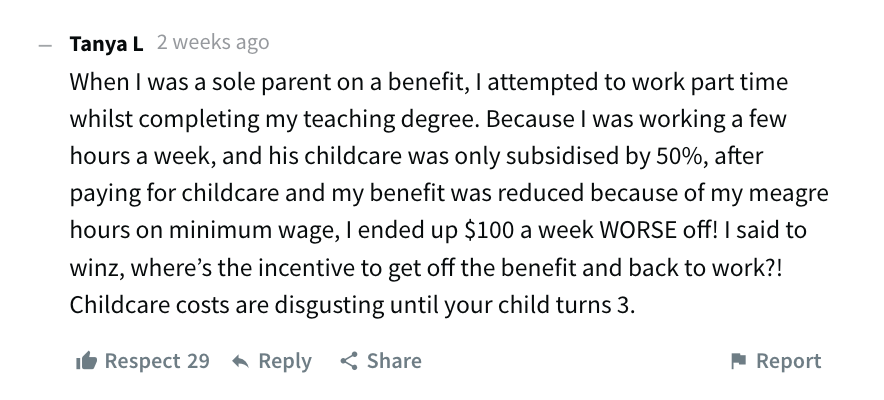Open Tanya L's commenter profile
884x400 pixels.
click(107, 43)
